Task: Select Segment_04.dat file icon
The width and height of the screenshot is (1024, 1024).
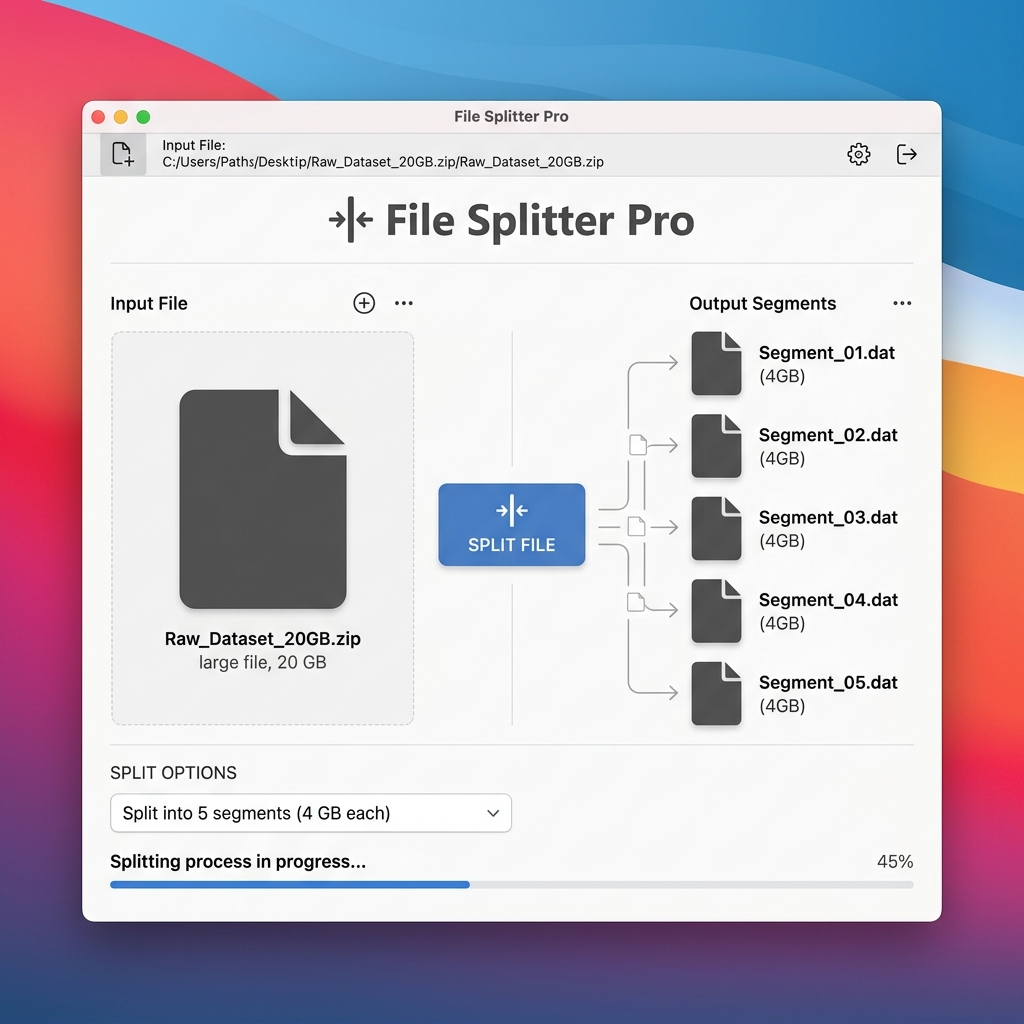Action: pyautogui.click(x=716, y=611)
